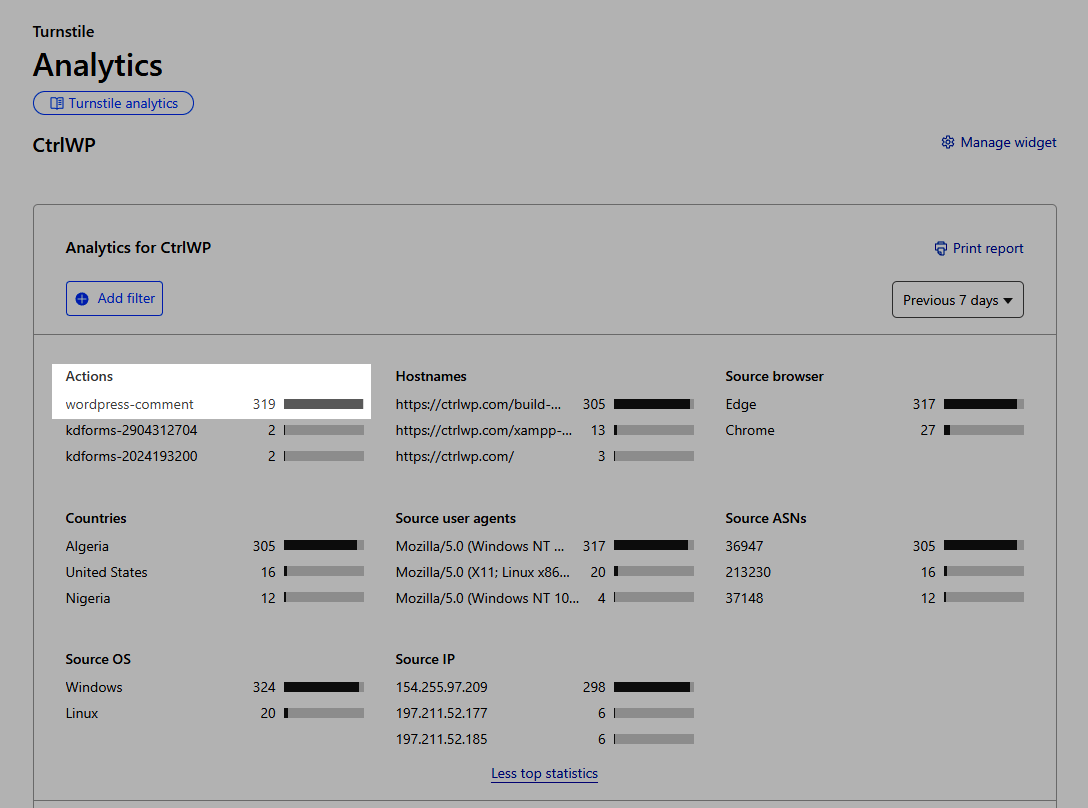Select the https://ctrlwp.com/ hostname
1088x808 pixels.
(455, 456)
